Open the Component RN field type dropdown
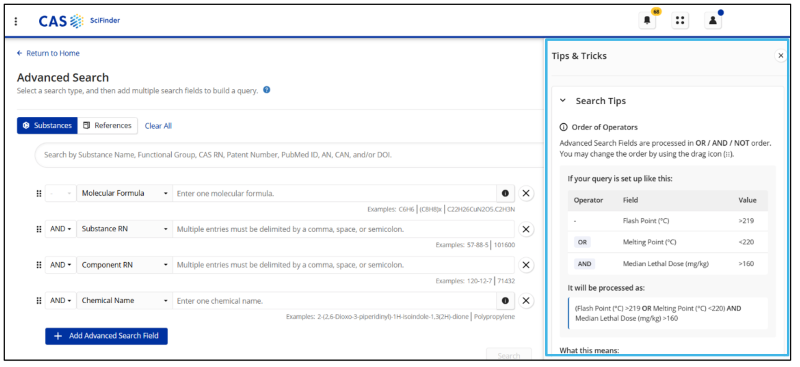Viewport: 800px width, 367px height. [124, 265]
